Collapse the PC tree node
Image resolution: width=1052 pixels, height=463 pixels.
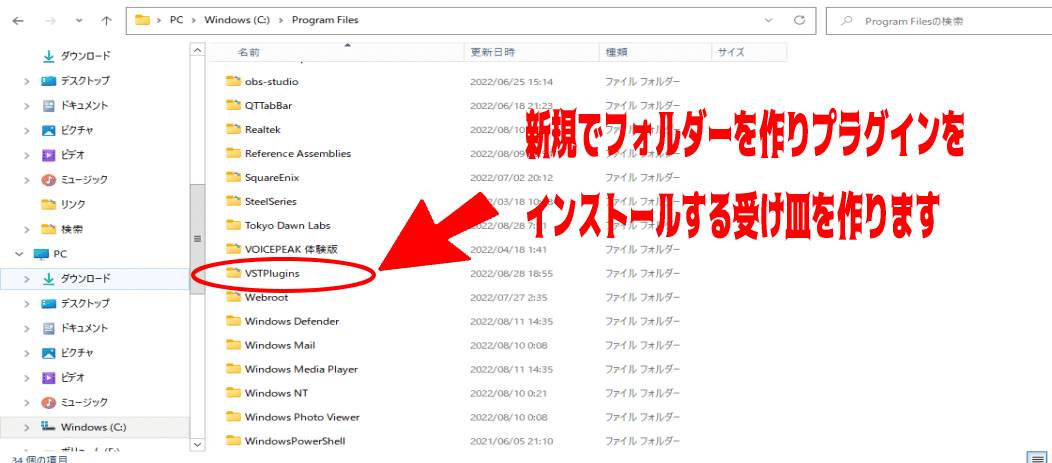[18, 254]
